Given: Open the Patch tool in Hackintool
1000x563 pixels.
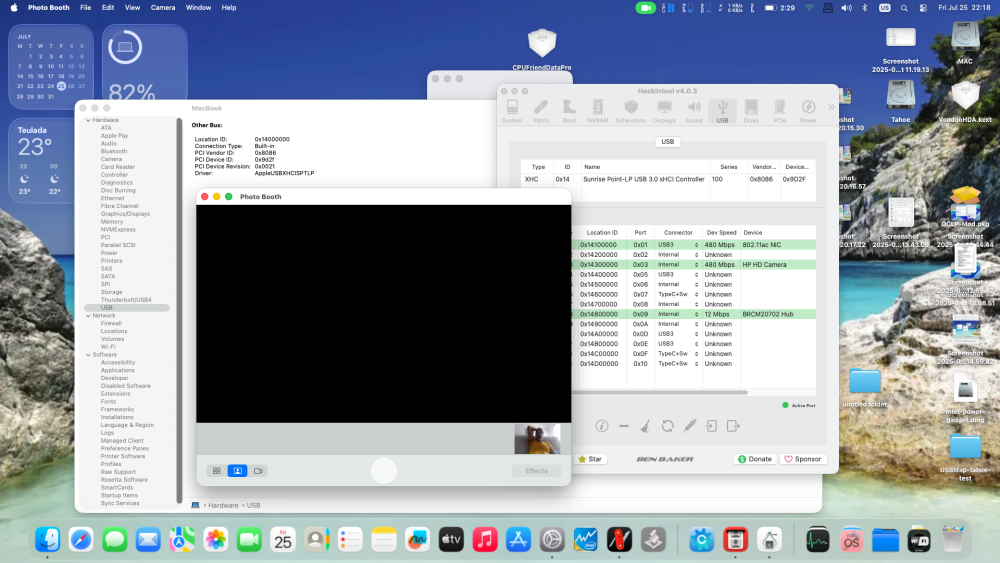Looking at the screenshot, I should (541, 112).
